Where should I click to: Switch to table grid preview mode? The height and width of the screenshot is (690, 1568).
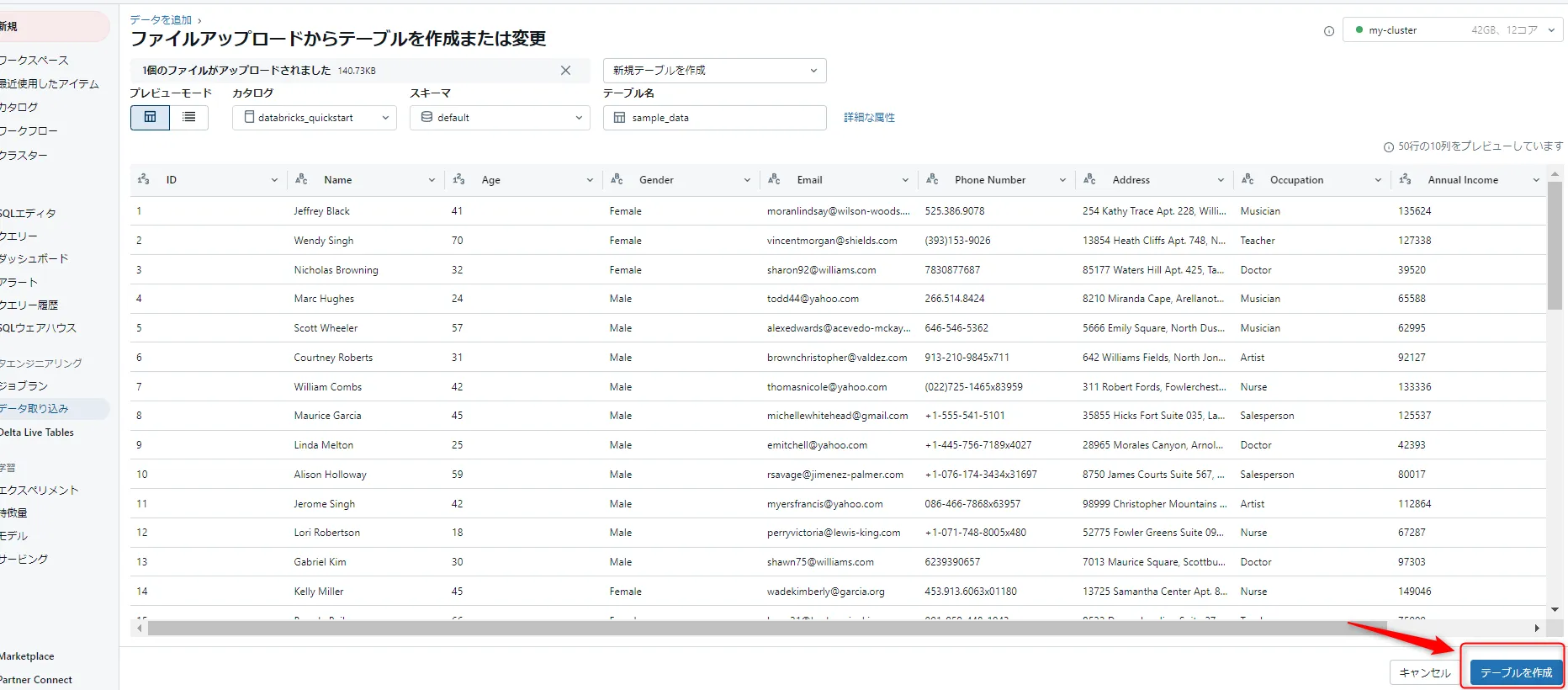point(151,117)
